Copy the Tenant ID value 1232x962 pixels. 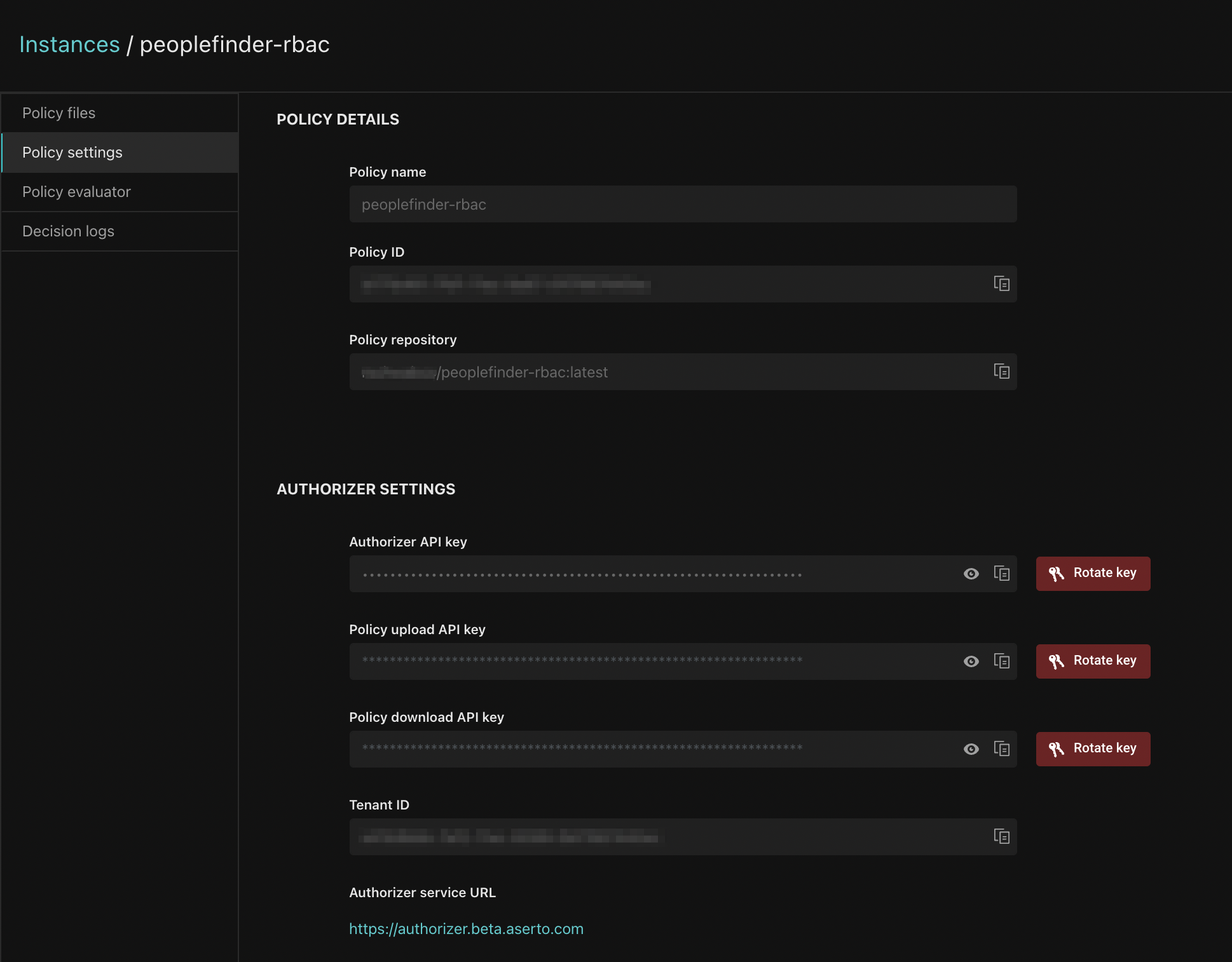pos(1001,836)
